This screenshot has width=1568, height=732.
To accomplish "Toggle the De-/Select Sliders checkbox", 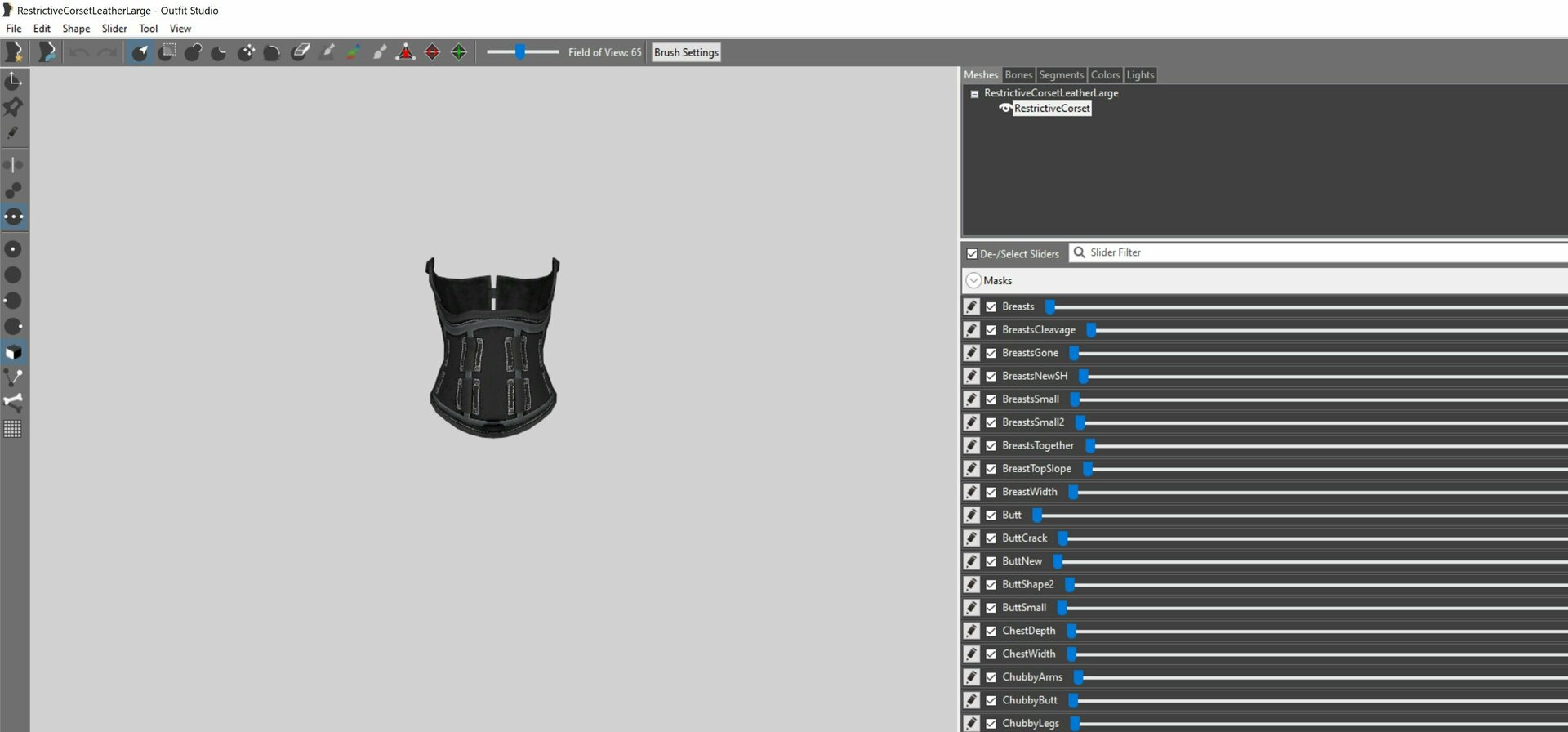I will (972, 254).
